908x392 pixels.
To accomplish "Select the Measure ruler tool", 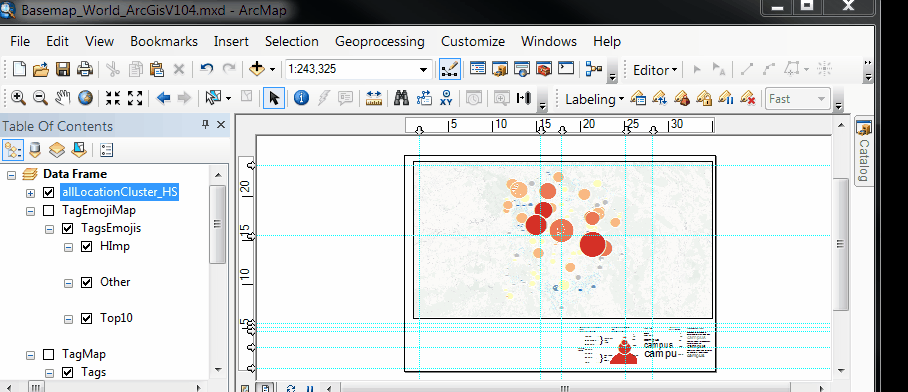I will 374,98.
